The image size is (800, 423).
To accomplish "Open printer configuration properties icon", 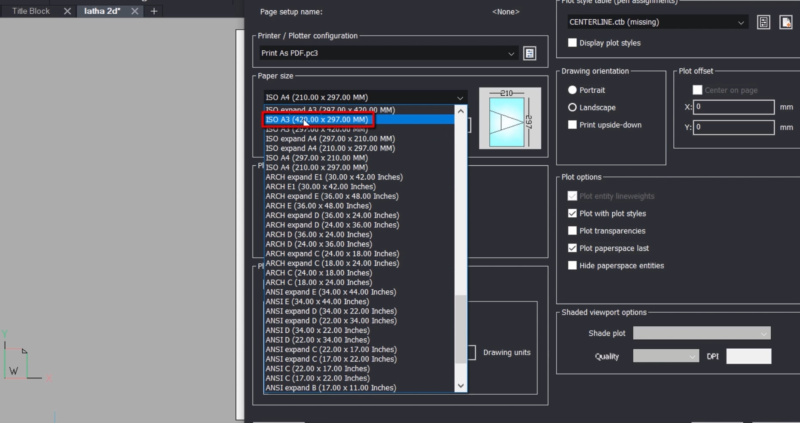I will pyautogui.click(x=530, y=52).
